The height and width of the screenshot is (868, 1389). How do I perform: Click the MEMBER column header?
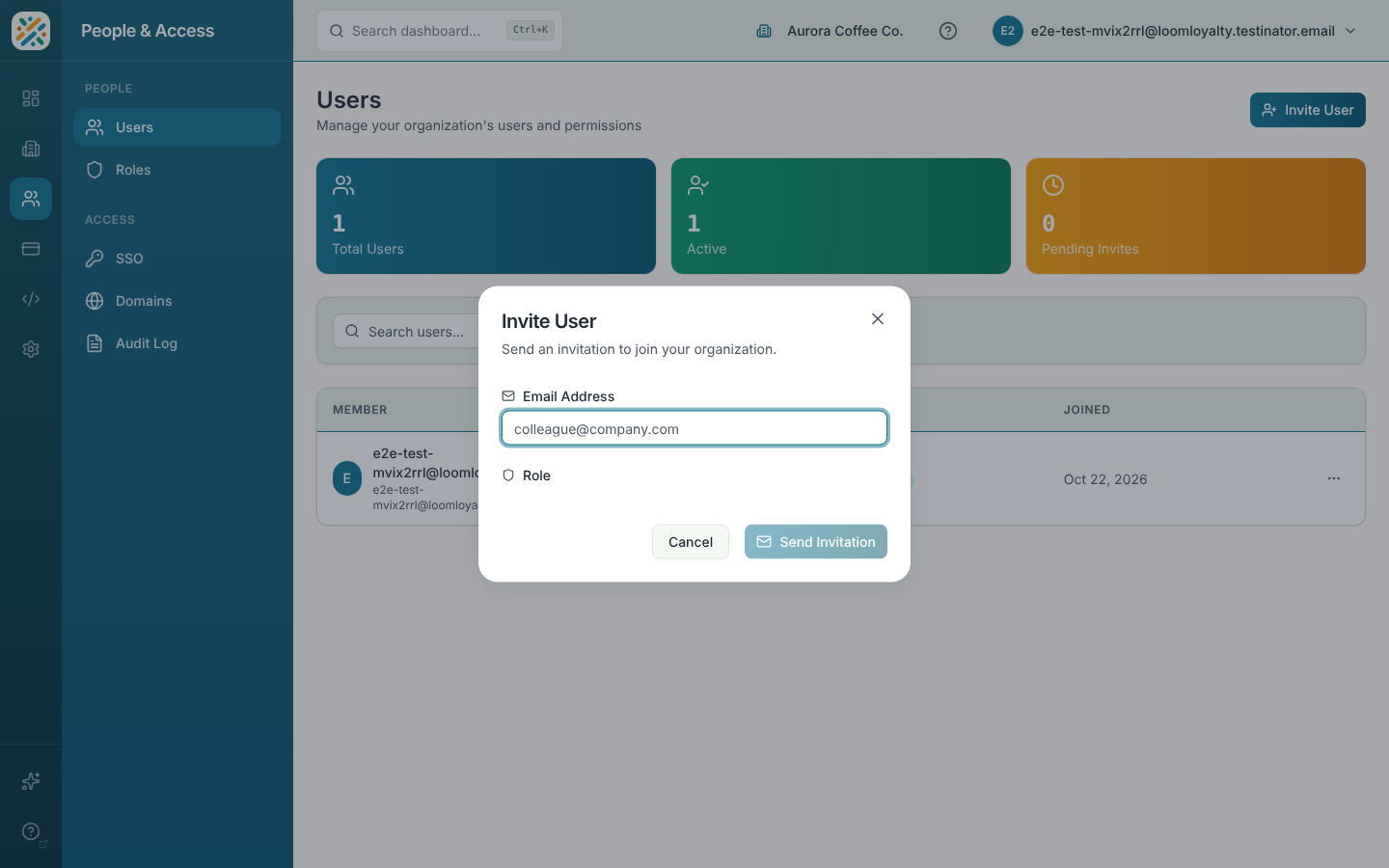[x=360, y=410]
